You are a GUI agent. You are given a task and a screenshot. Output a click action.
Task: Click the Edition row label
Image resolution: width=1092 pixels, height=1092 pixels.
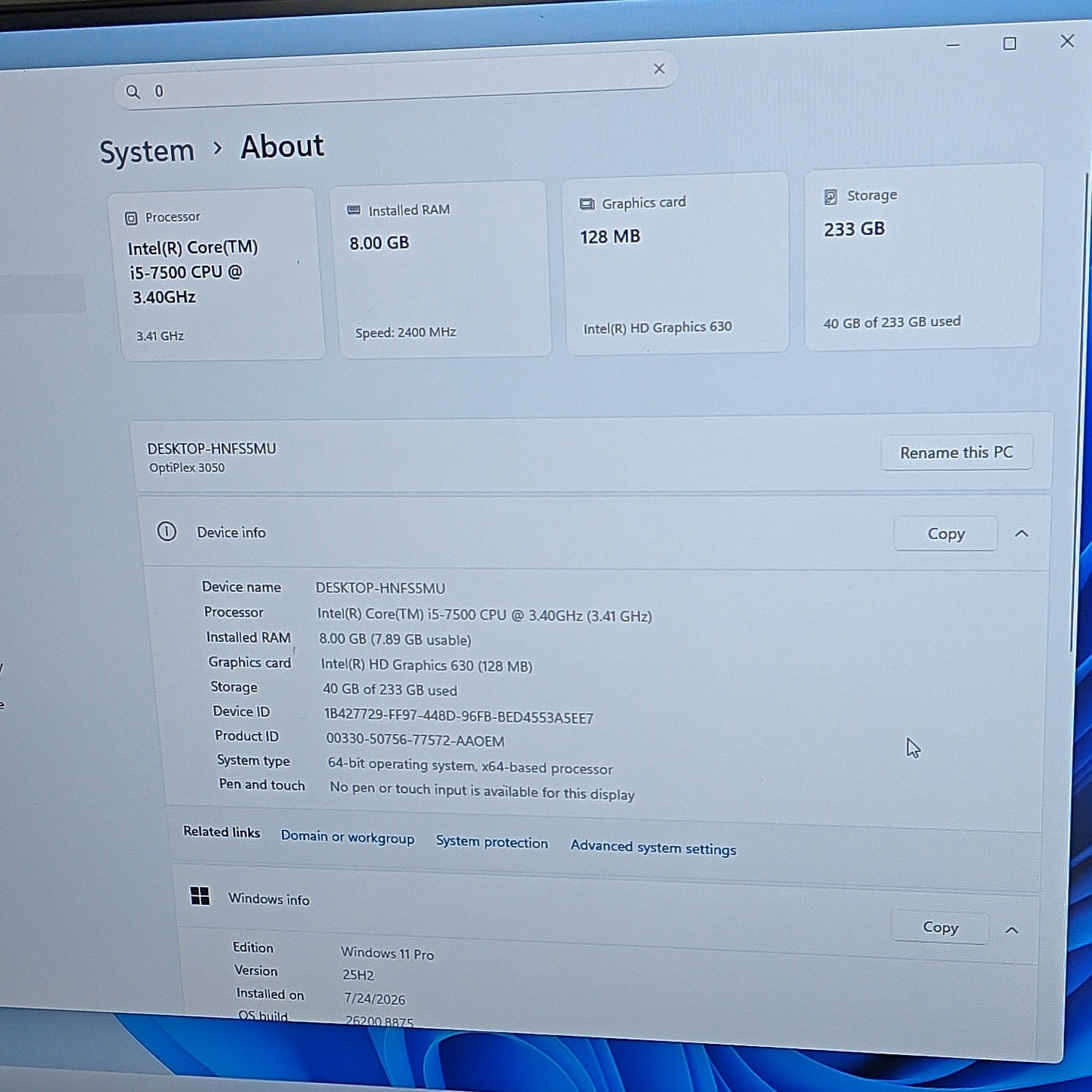click(253, 947)
